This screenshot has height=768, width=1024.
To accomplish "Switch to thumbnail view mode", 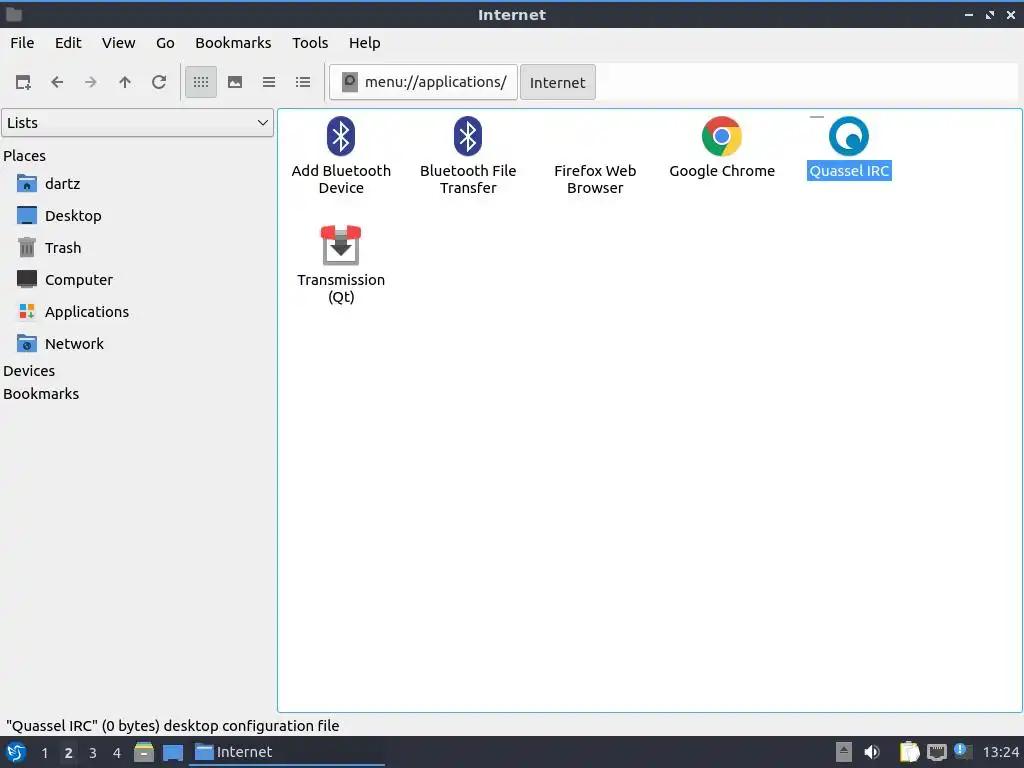I will tap(235, 82).
